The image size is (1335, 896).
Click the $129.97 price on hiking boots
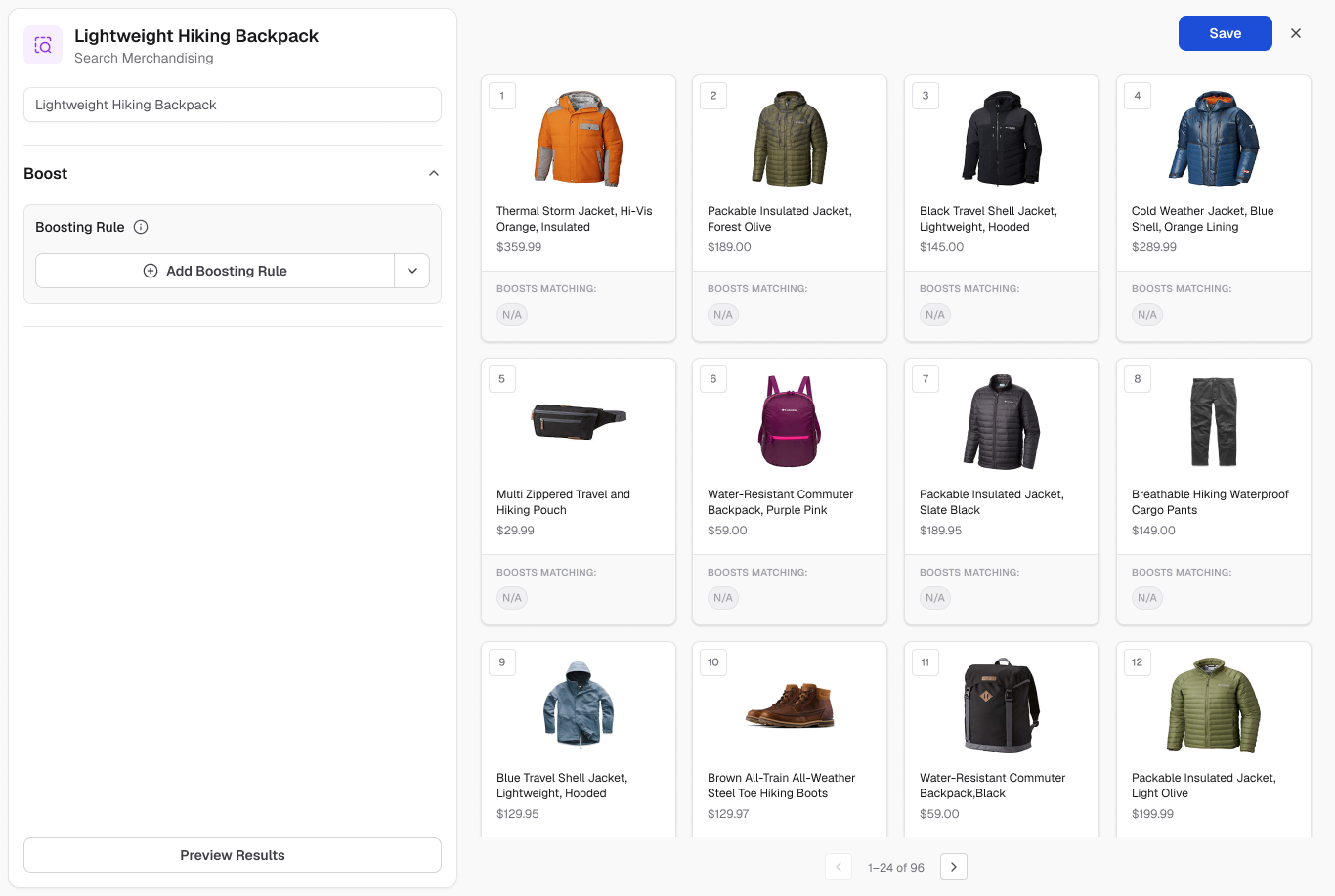(x=728, y=814)
